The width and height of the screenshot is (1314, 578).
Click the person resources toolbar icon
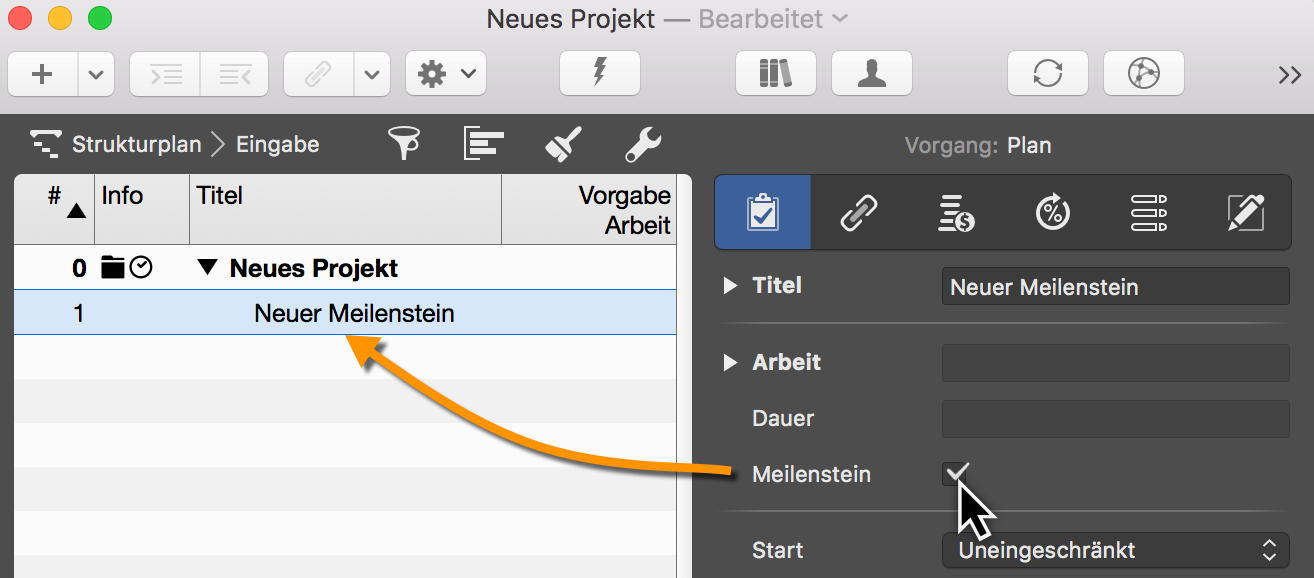(x=871, y=73)
